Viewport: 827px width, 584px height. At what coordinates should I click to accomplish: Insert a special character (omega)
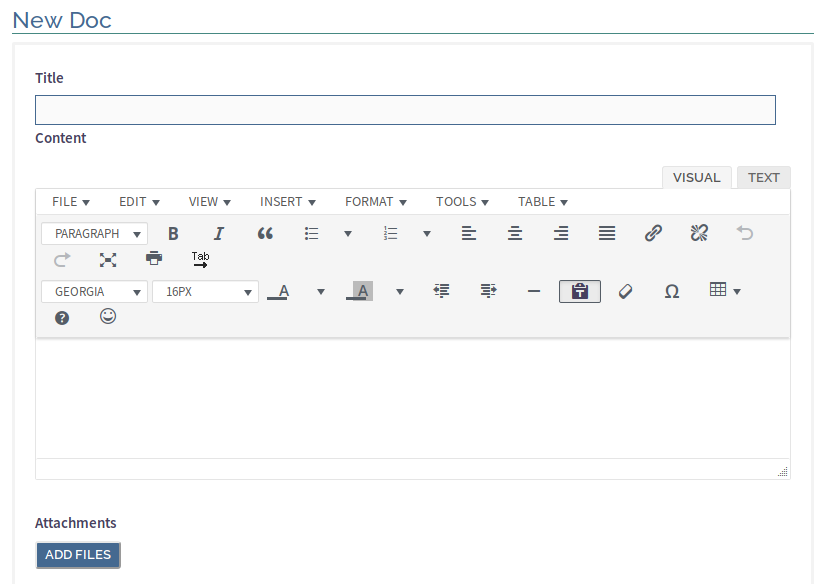(672, 291)
